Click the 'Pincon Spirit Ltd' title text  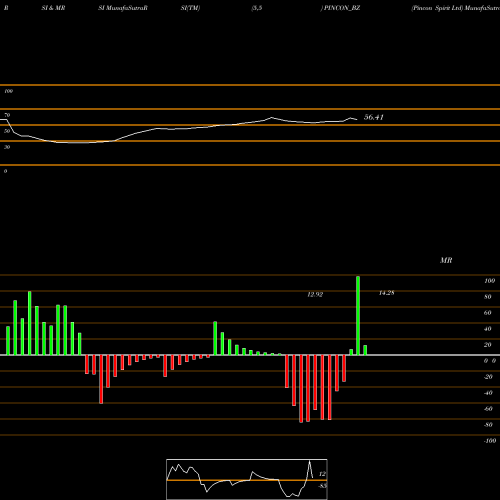pyautogui.click(x=437, y=8)
